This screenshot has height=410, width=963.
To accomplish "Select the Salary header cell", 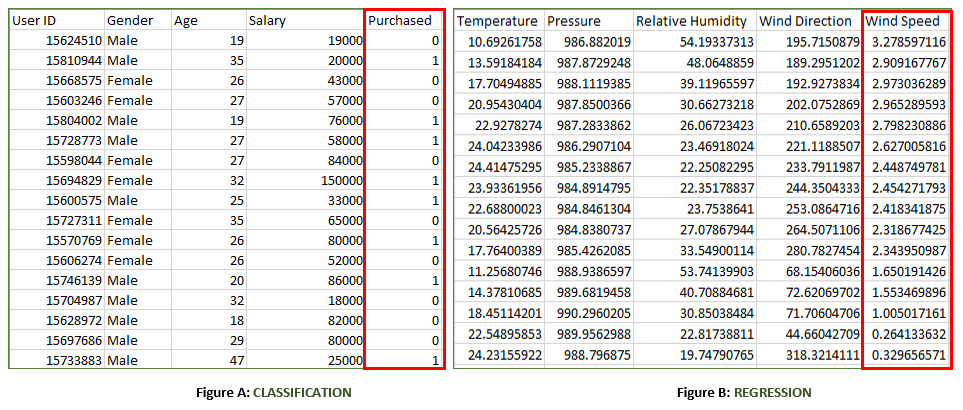I will pyautogui.click(x=305, y=21).
